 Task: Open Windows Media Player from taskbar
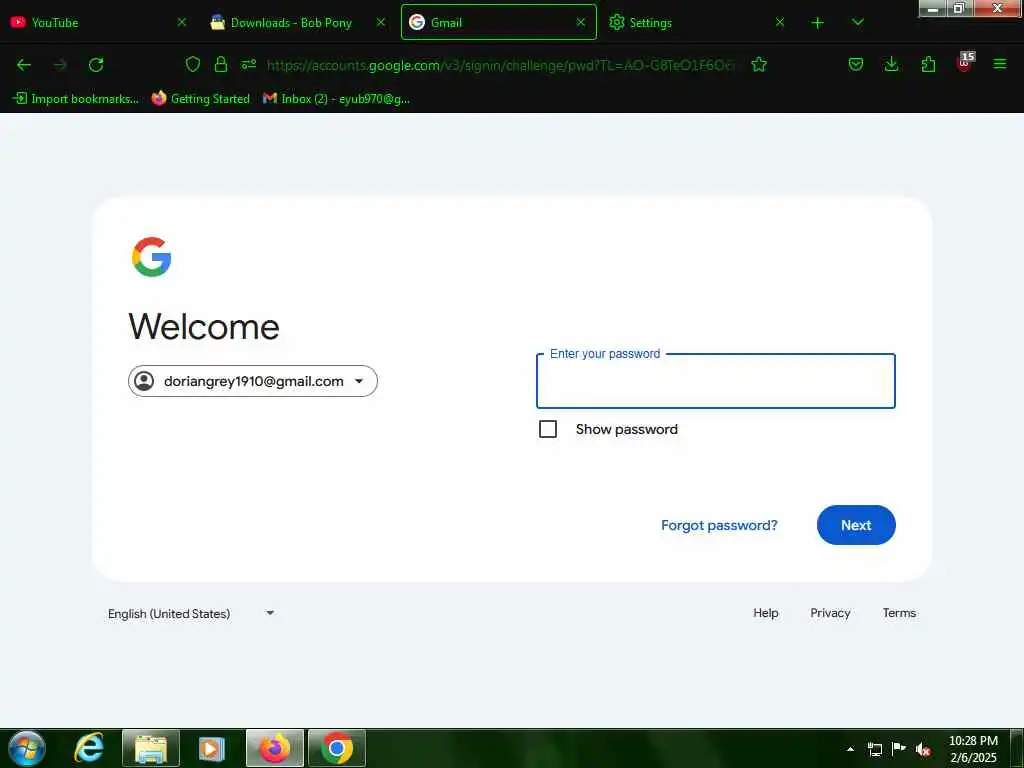(x=212, y=748)
